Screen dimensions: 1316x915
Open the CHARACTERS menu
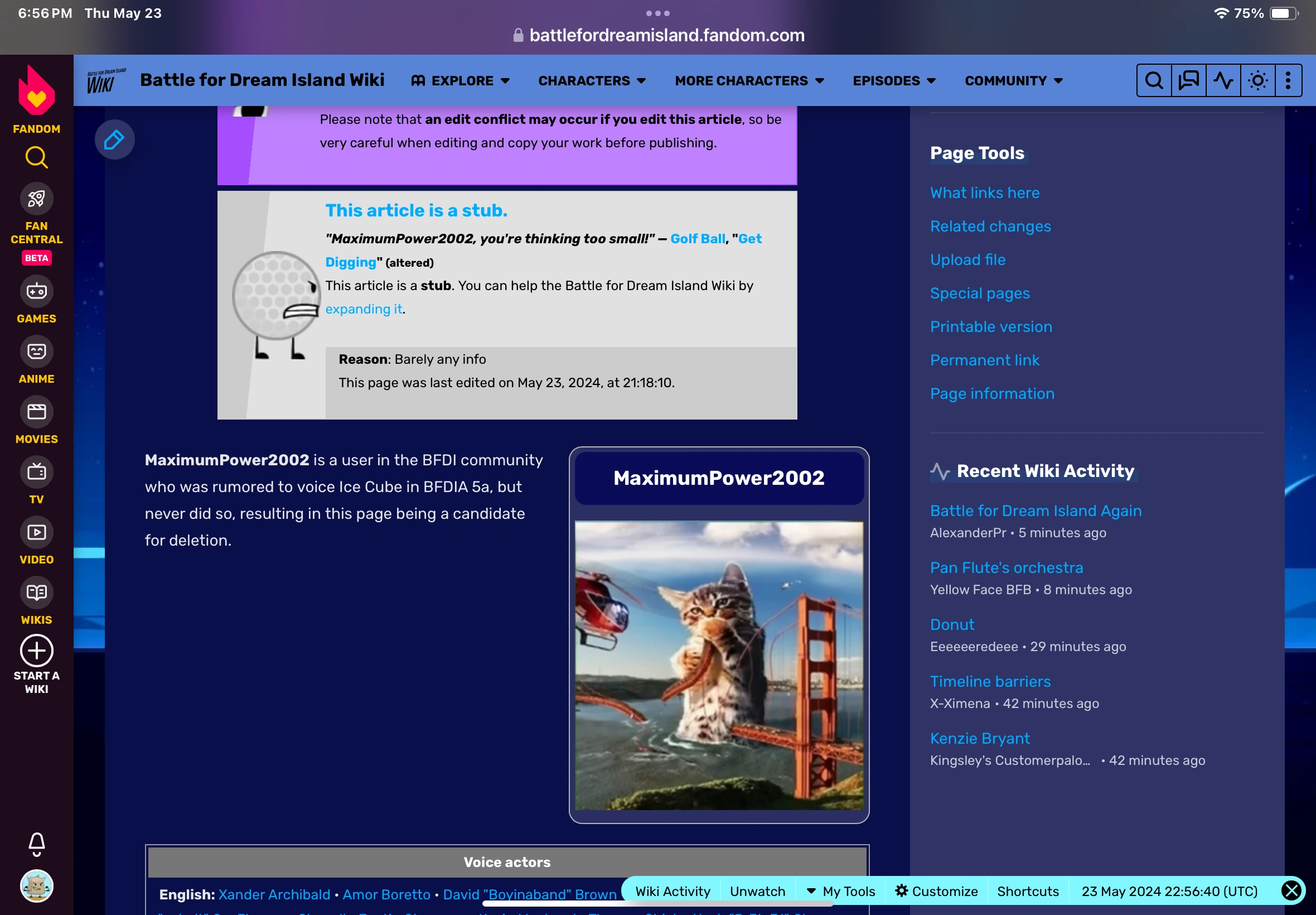click(591, 80)
